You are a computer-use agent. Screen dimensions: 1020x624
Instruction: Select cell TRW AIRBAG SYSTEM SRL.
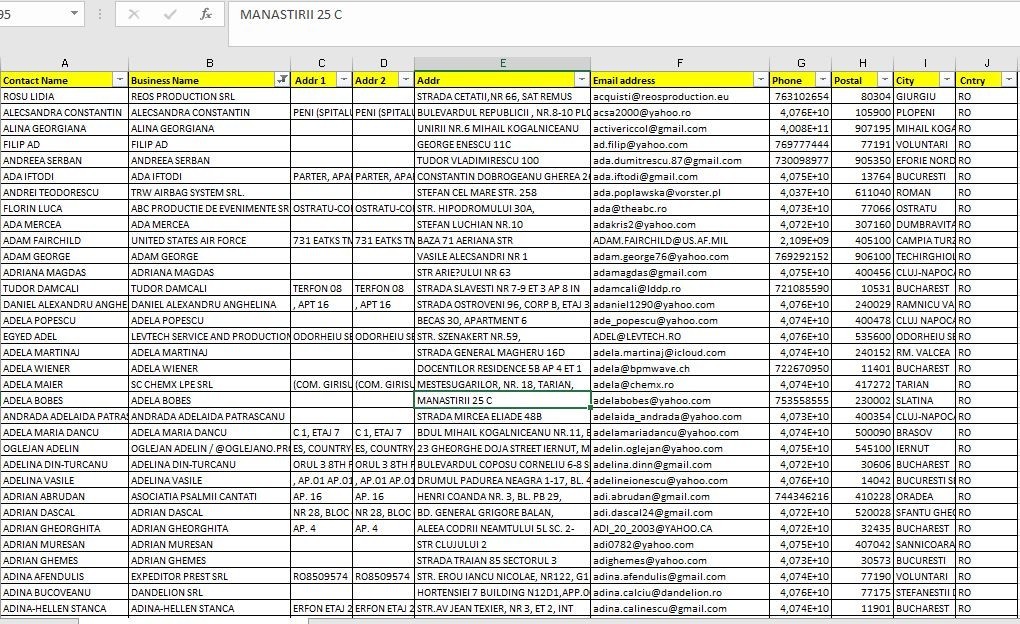[x=209, y=192]
